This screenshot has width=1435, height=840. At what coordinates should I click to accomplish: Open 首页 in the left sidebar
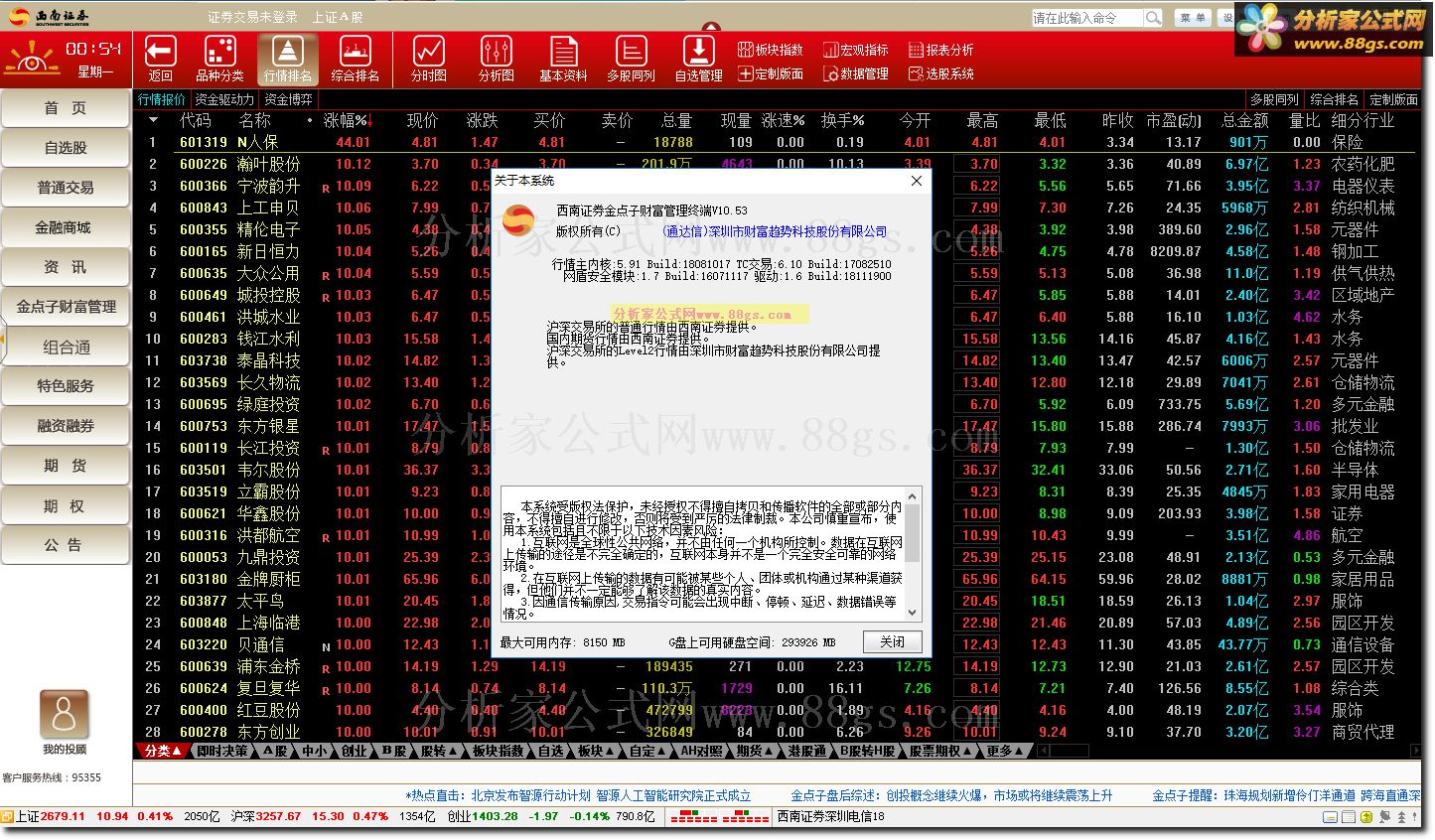[x=66, y=108]
